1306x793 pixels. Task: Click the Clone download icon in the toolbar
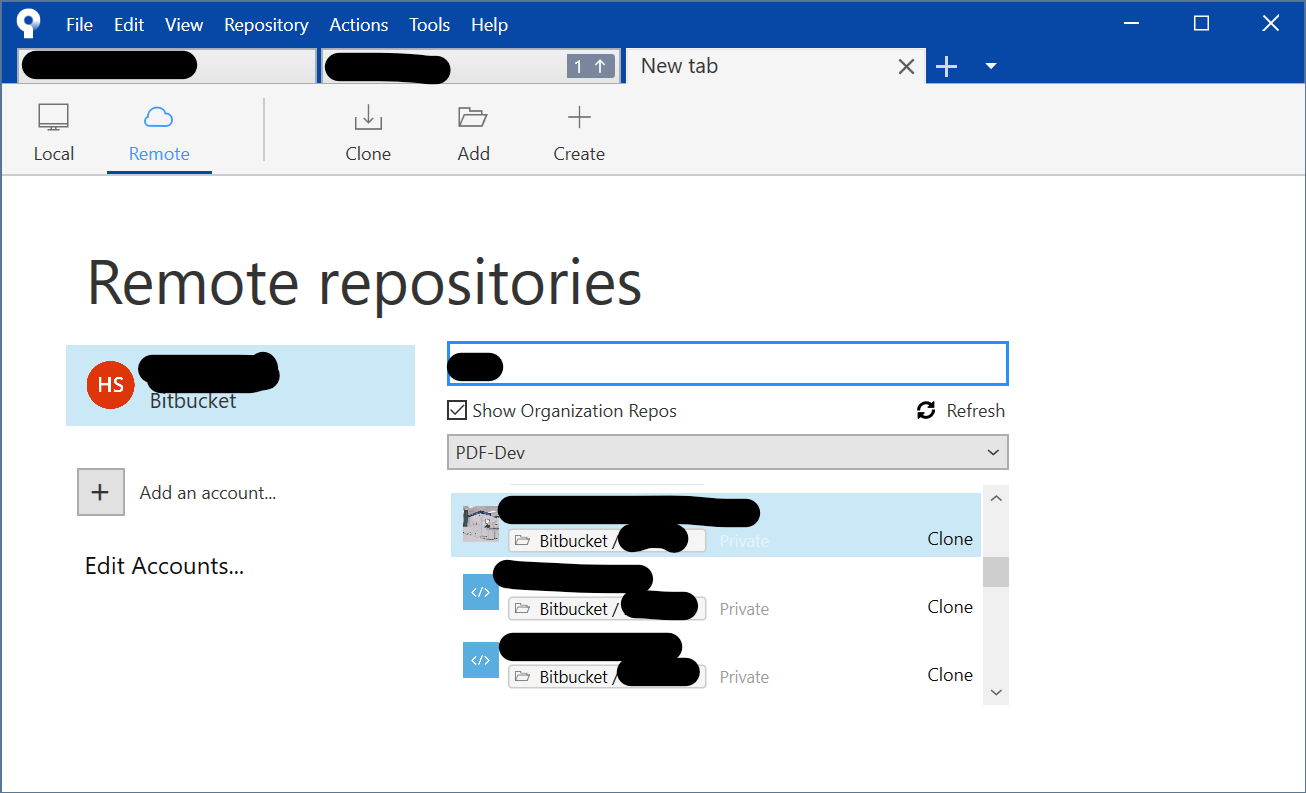[x=368, y=117]
